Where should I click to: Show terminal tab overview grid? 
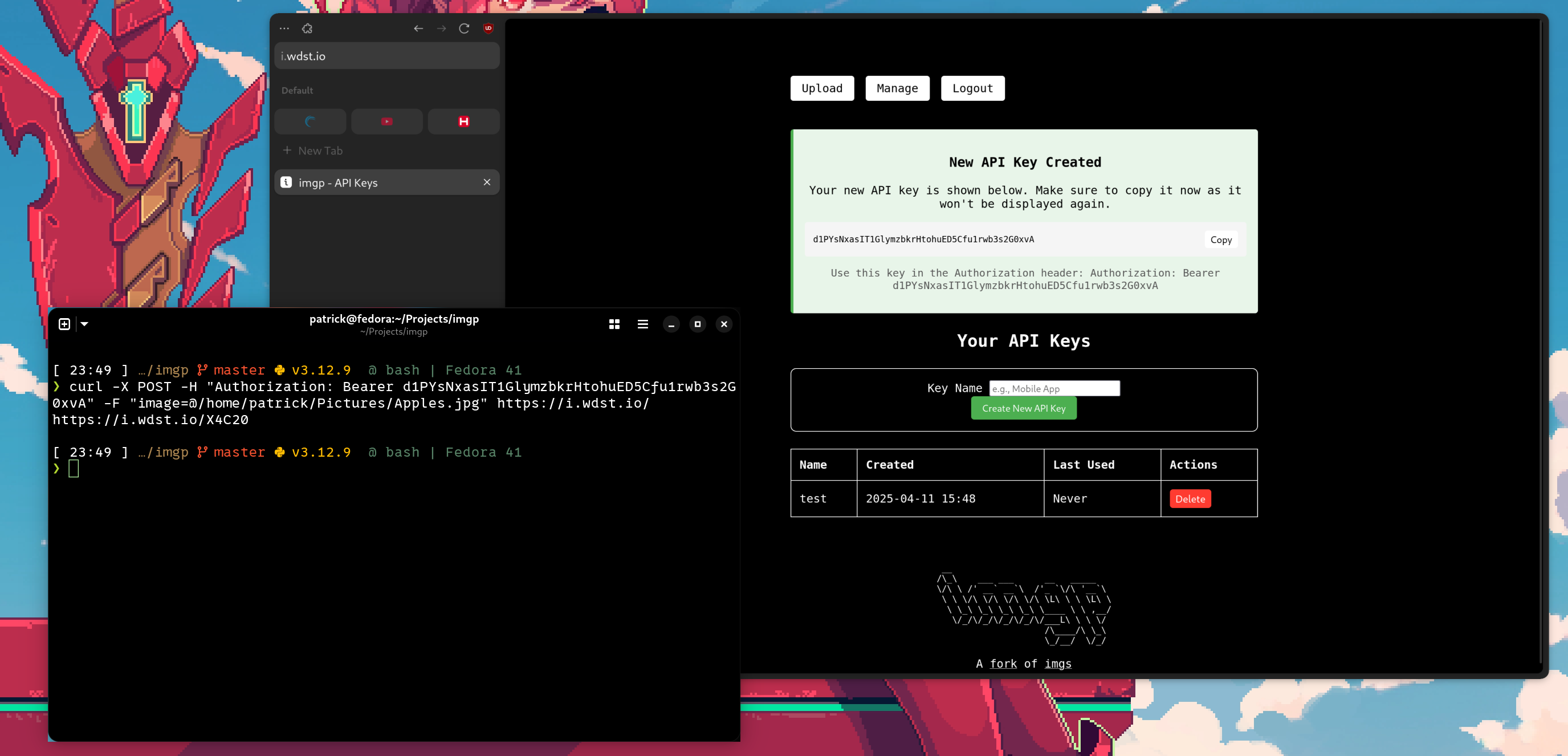tap(614, 324)
